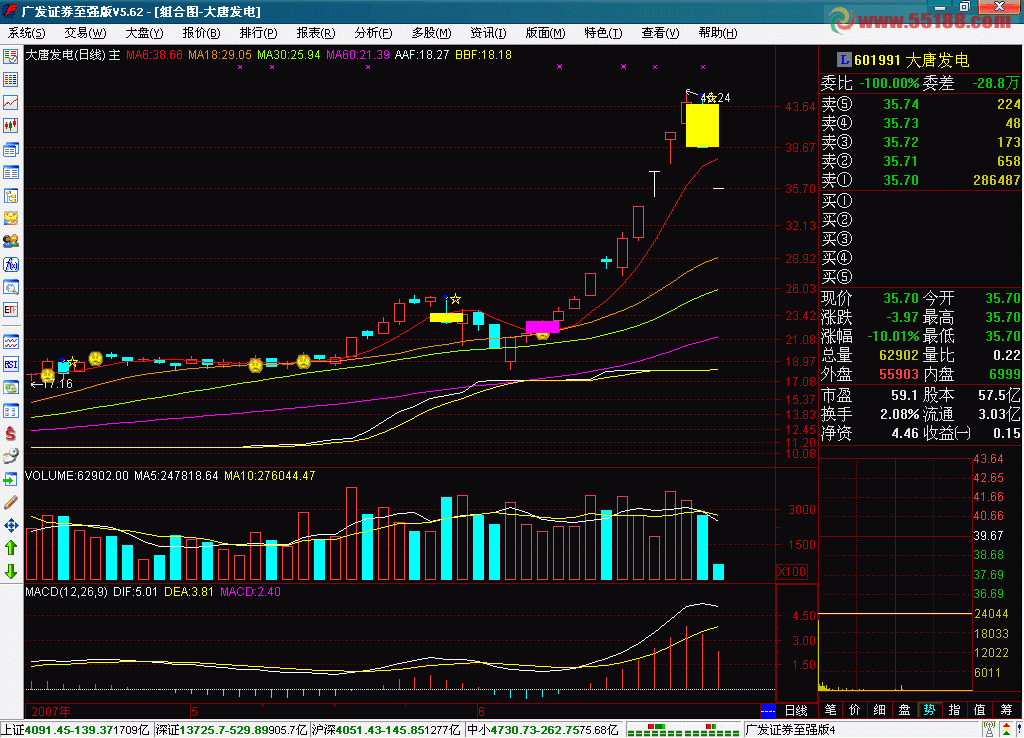Switch to the 值 tab
The width and height of the screenshot is (1024, 738).
pos(979,710)
